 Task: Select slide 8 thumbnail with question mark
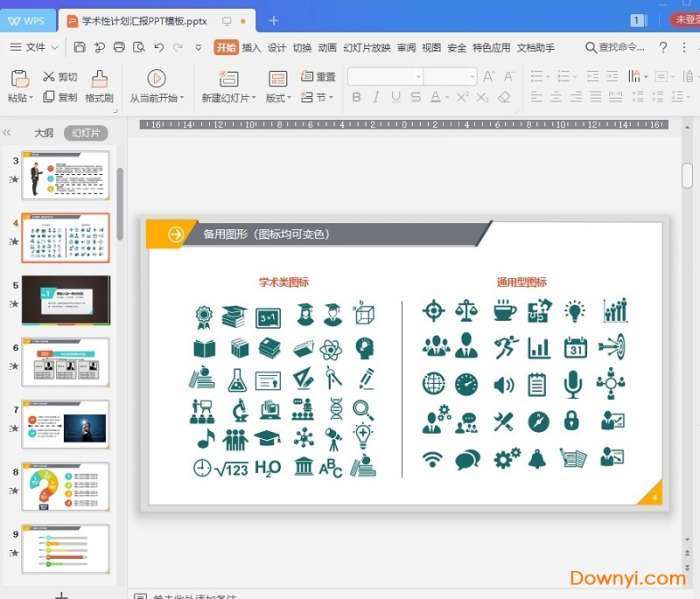(66, 487)
